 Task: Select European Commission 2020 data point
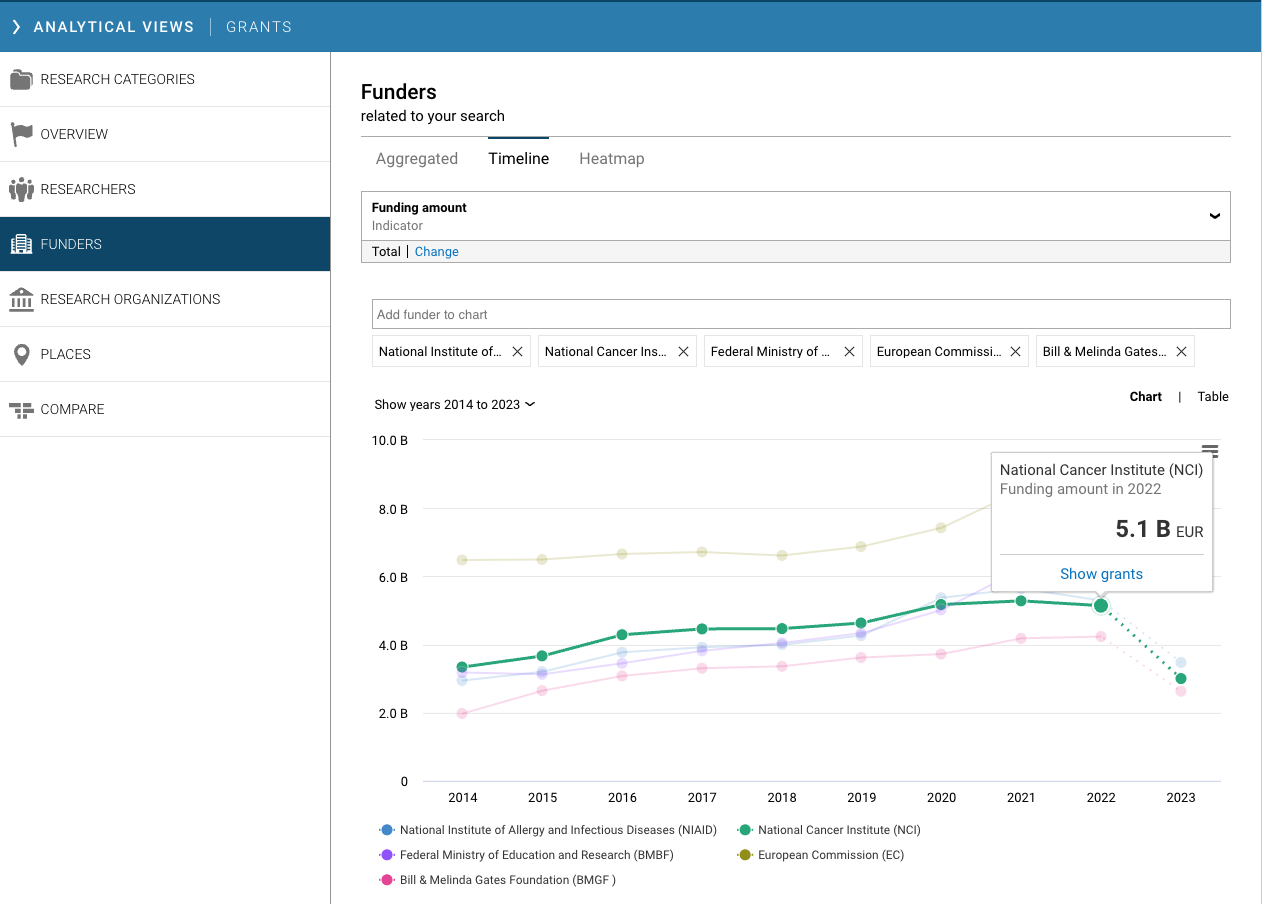[941, 528]
